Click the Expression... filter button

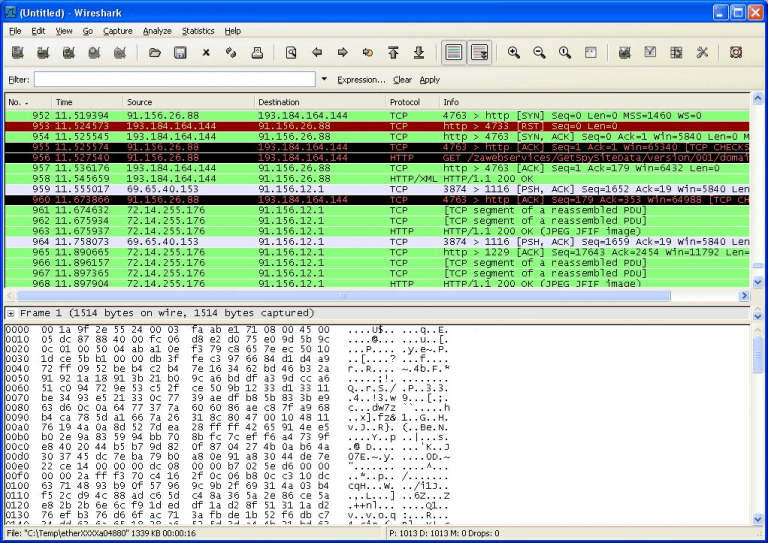point(361,80)
